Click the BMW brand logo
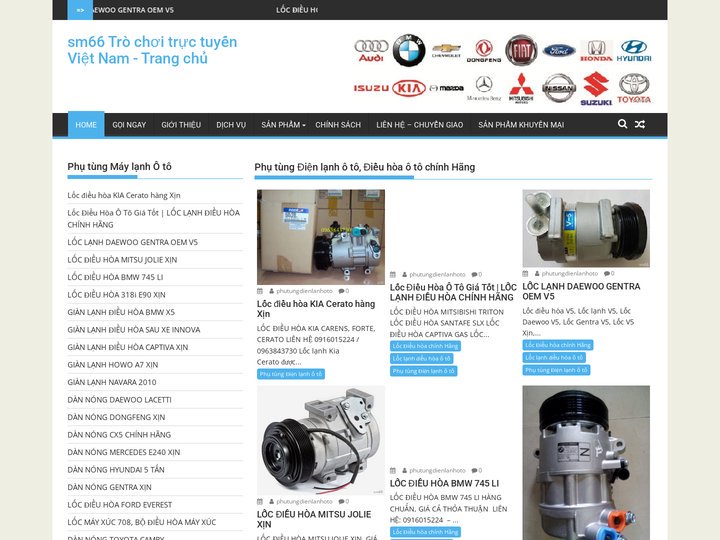The width and height of the screenshot is (720, 540). click(x=409, y=50)
